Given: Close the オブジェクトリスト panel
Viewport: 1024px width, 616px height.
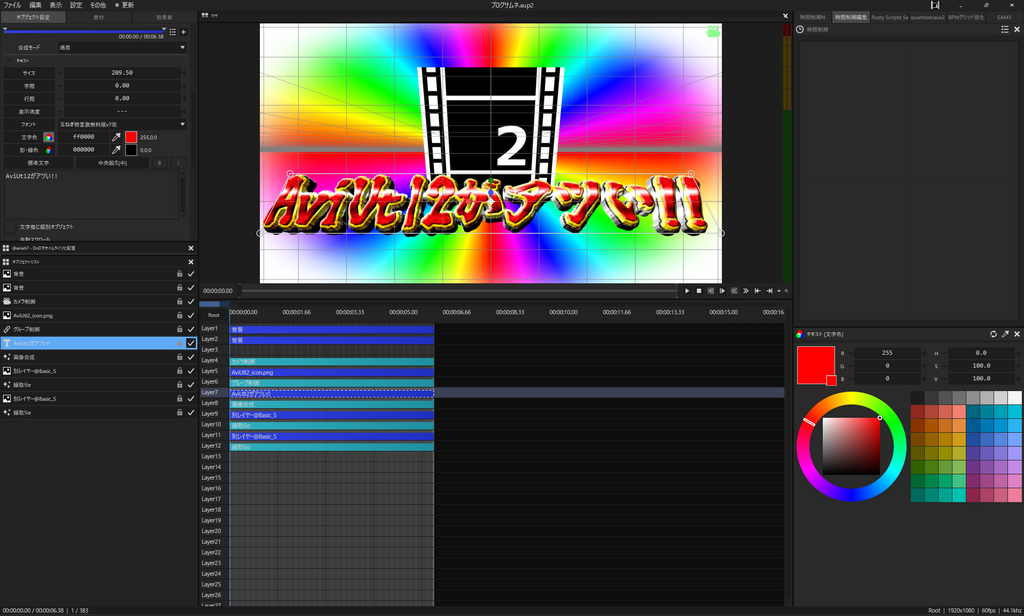Looking at the screenshot, I should pyautogui.click(x=191, y=262).
